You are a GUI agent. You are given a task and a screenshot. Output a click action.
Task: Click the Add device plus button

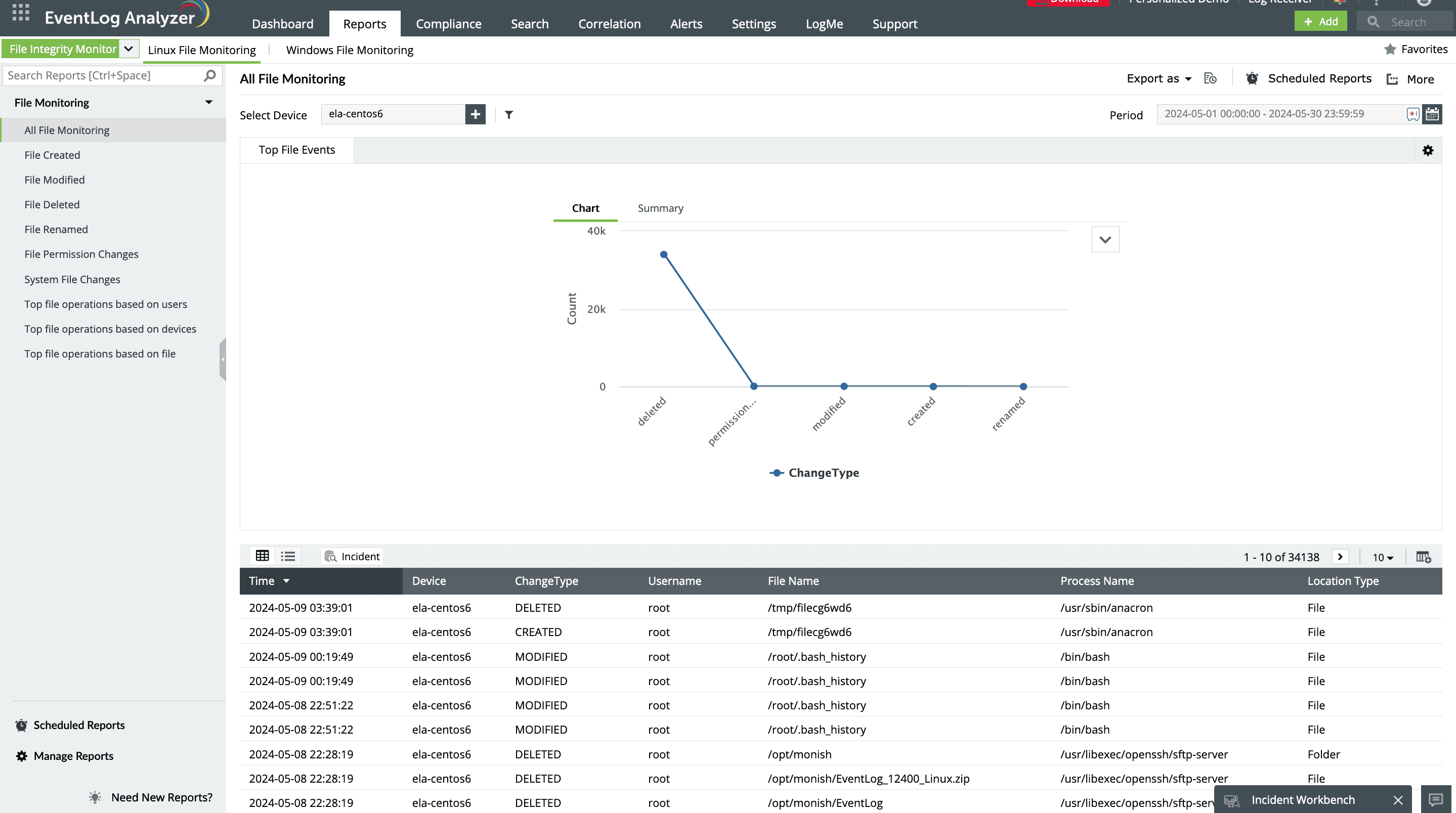(x=475, y=113)
